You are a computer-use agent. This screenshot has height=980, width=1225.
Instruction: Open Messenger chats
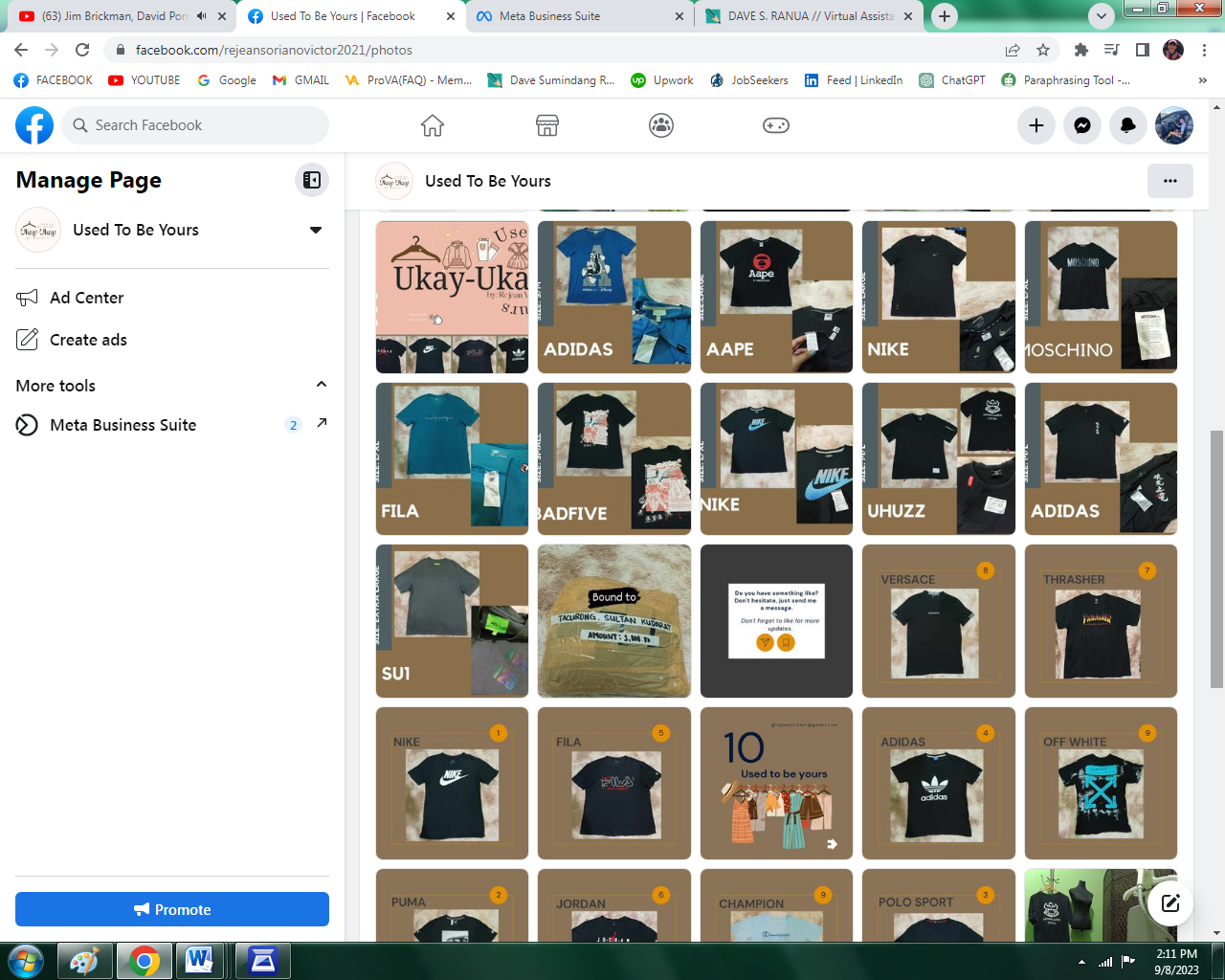click(1082, 125)
